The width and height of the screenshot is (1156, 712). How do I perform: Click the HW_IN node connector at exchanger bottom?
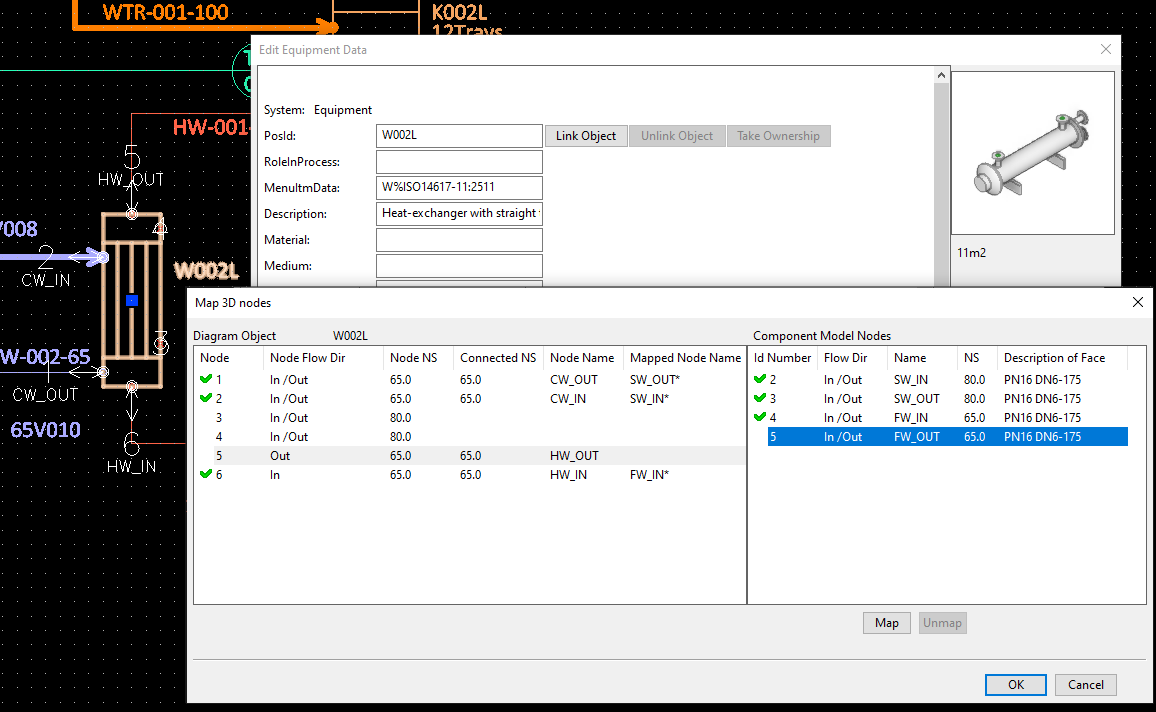click(x=132, y=386)
